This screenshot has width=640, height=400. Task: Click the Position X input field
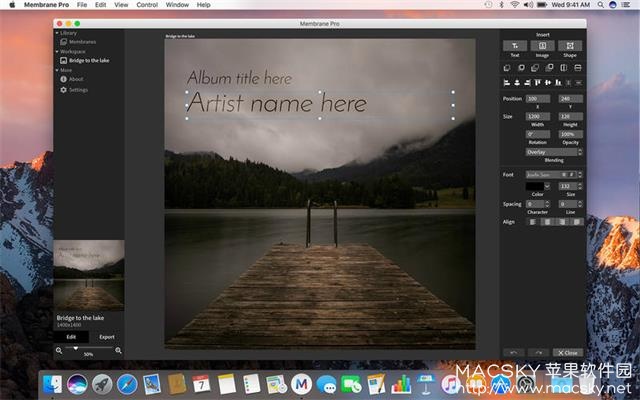click(x=538, y=99)
